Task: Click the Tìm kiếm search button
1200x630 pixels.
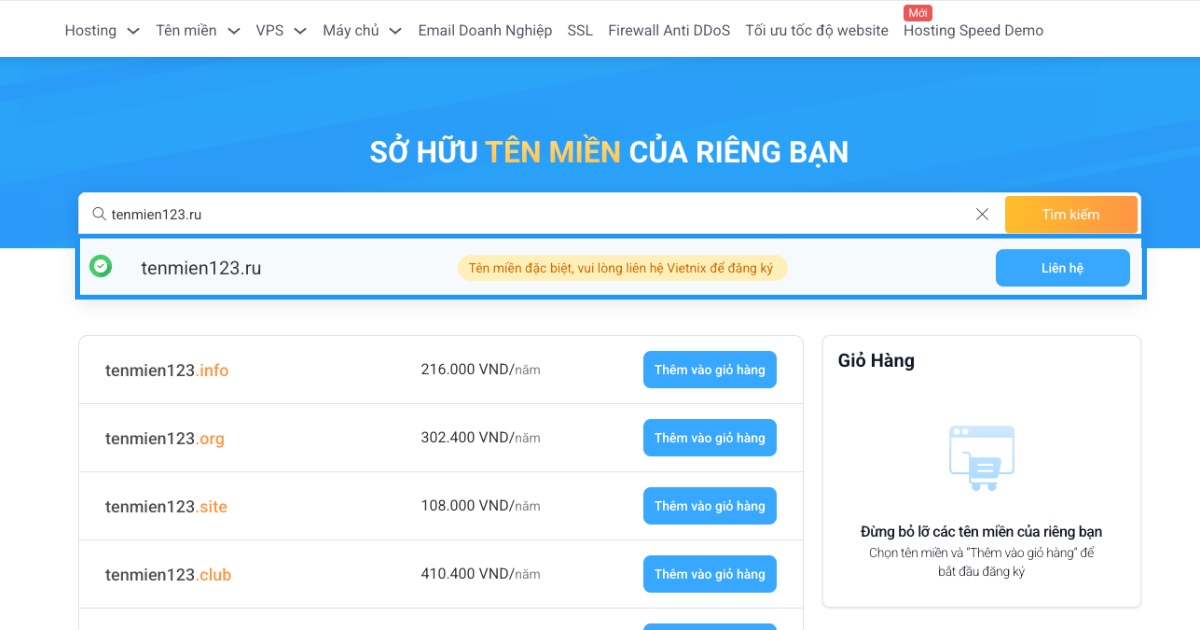Action: pyautogui.click(x=1071, y=213)
